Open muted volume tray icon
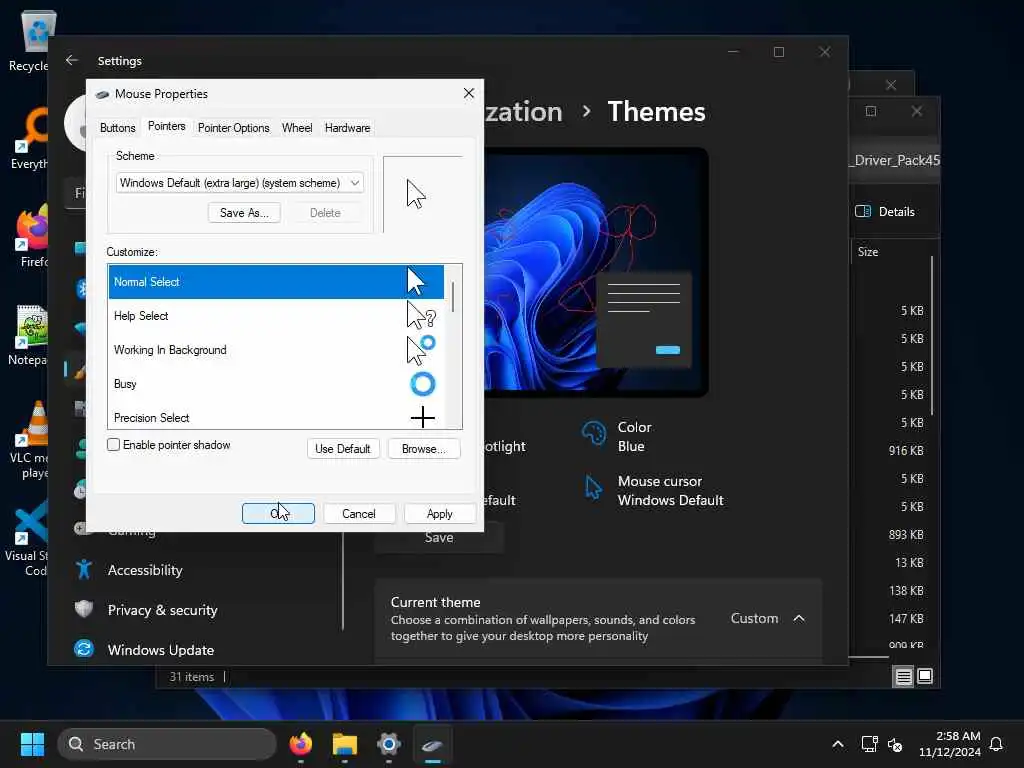The width and height of the screenshot is (1024, 768). (895, 744)
